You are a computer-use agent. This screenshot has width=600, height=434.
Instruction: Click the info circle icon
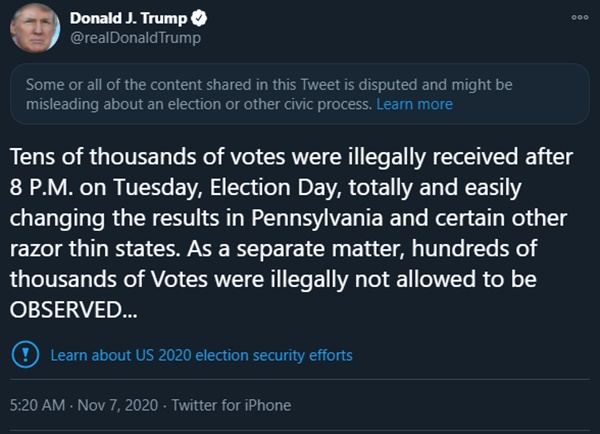[26, 354]
